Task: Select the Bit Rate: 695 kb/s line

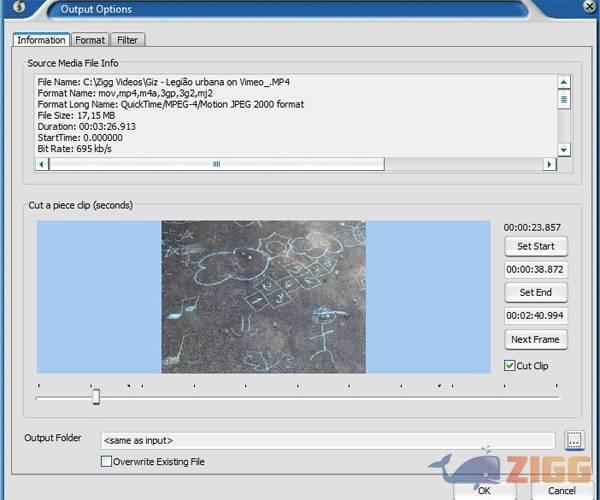Action: 75,149
